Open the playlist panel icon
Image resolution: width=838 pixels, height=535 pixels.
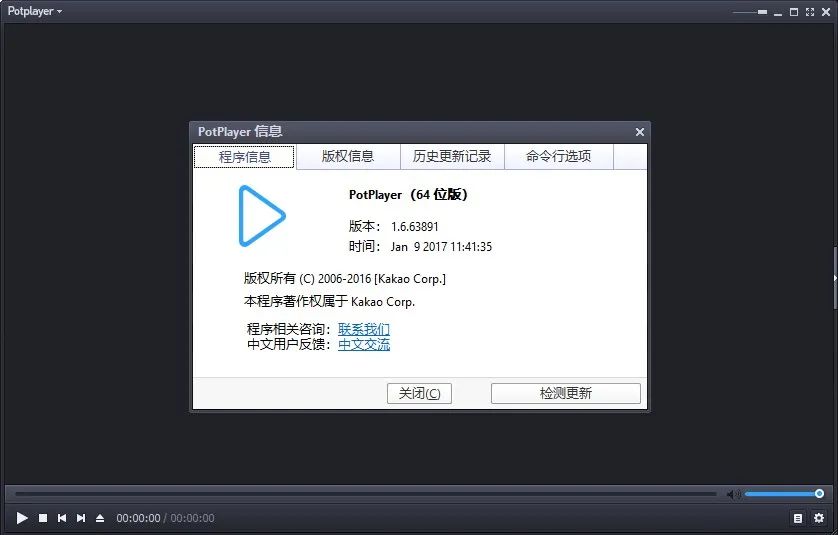click(798, 518)
